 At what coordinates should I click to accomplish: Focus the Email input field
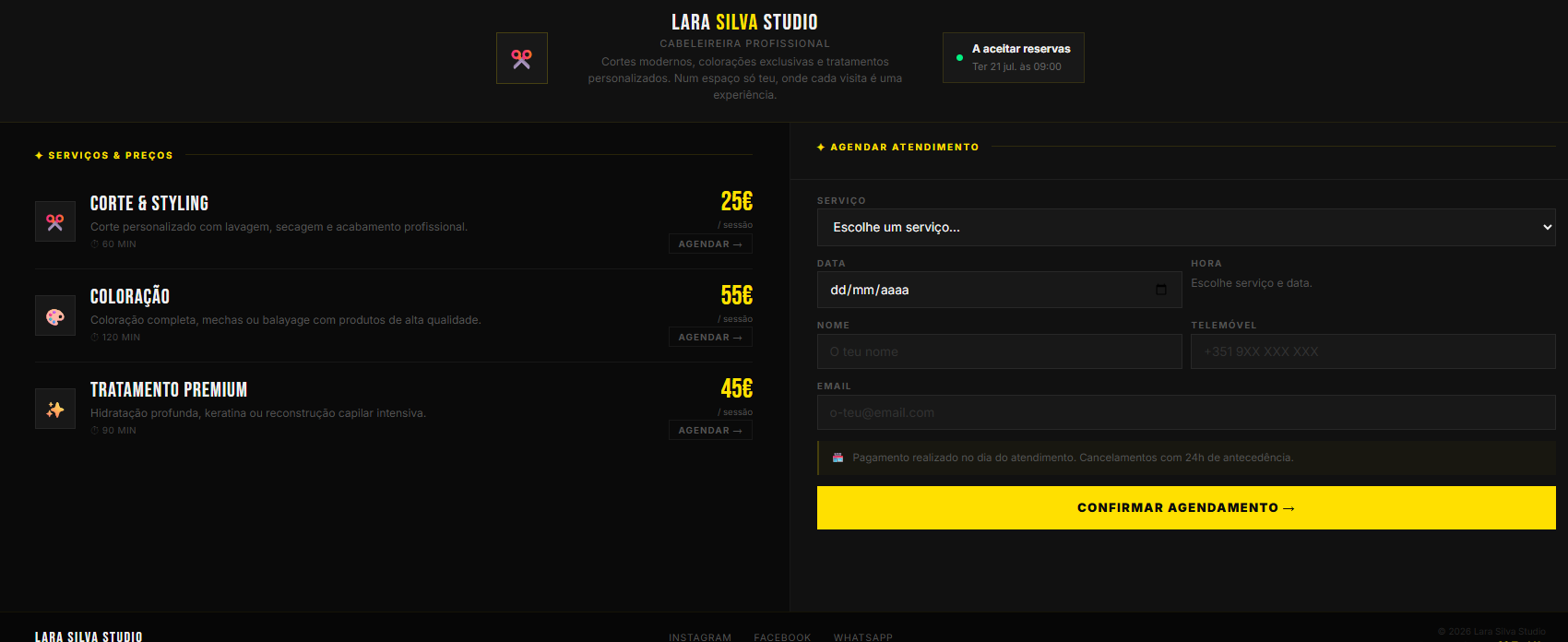[x=1186, y=412]
